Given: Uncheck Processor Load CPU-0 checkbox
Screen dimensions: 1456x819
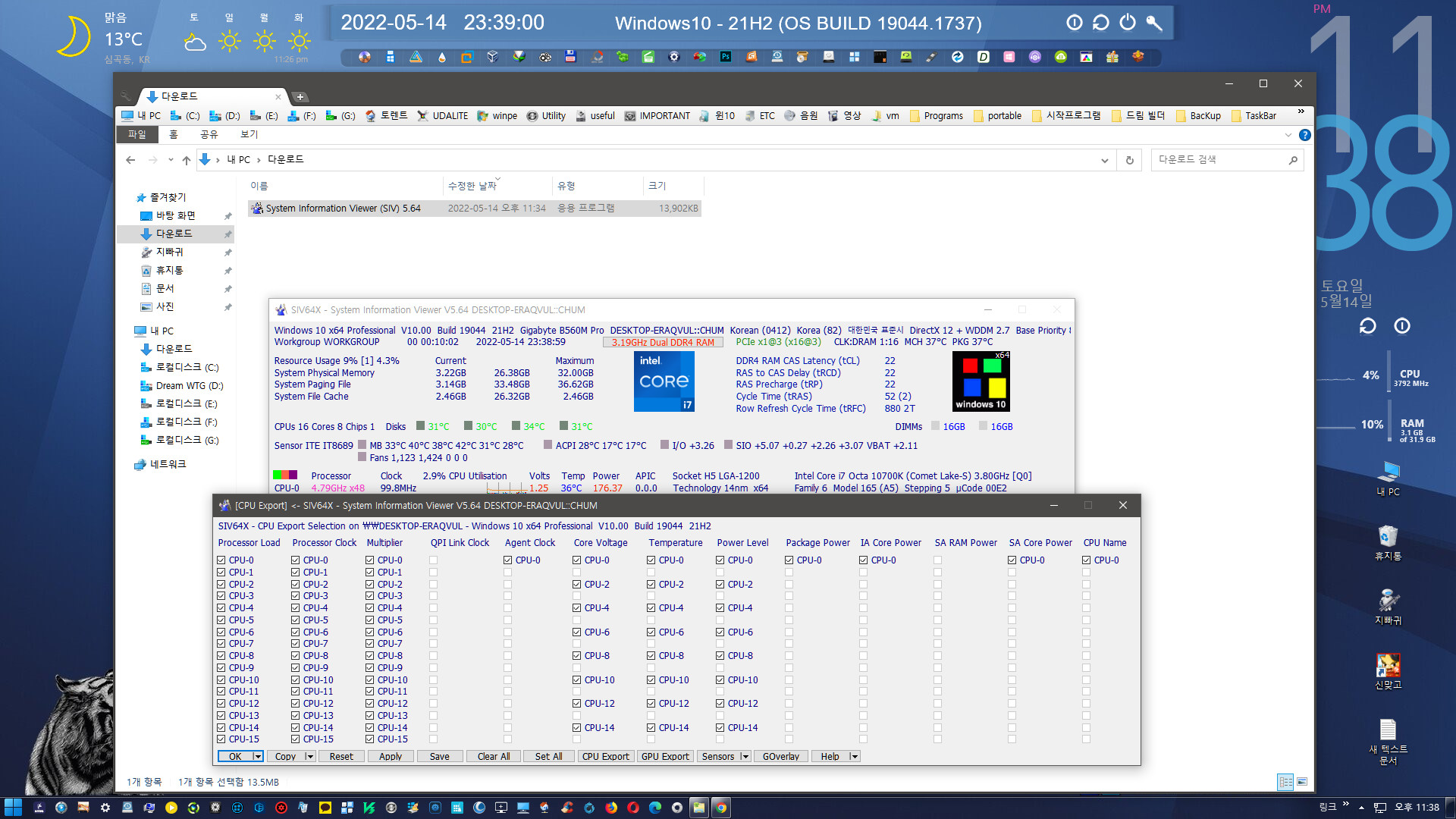Looking at the screenshot, I should tap(221, 560).
